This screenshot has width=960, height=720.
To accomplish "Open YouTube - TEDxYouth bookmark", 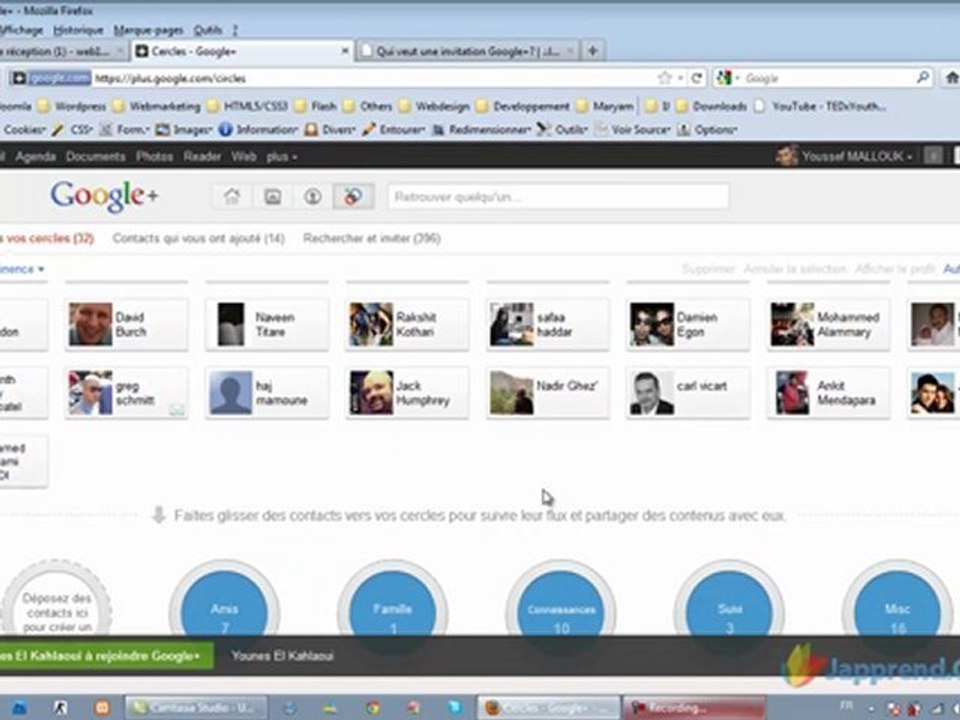I will click(x=820, y=107).
